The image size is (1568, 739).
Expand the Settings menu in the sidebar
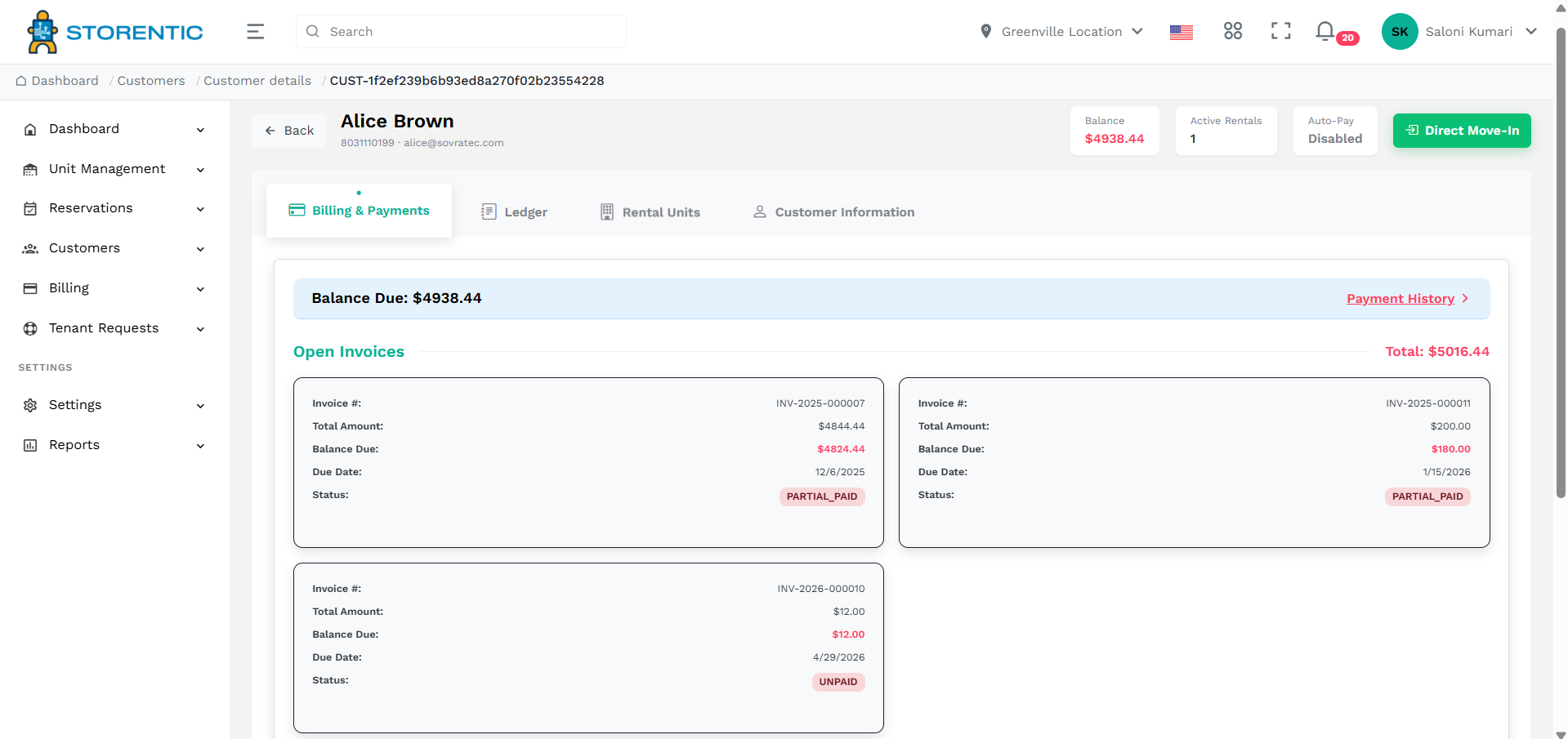[x=30, y=405]
